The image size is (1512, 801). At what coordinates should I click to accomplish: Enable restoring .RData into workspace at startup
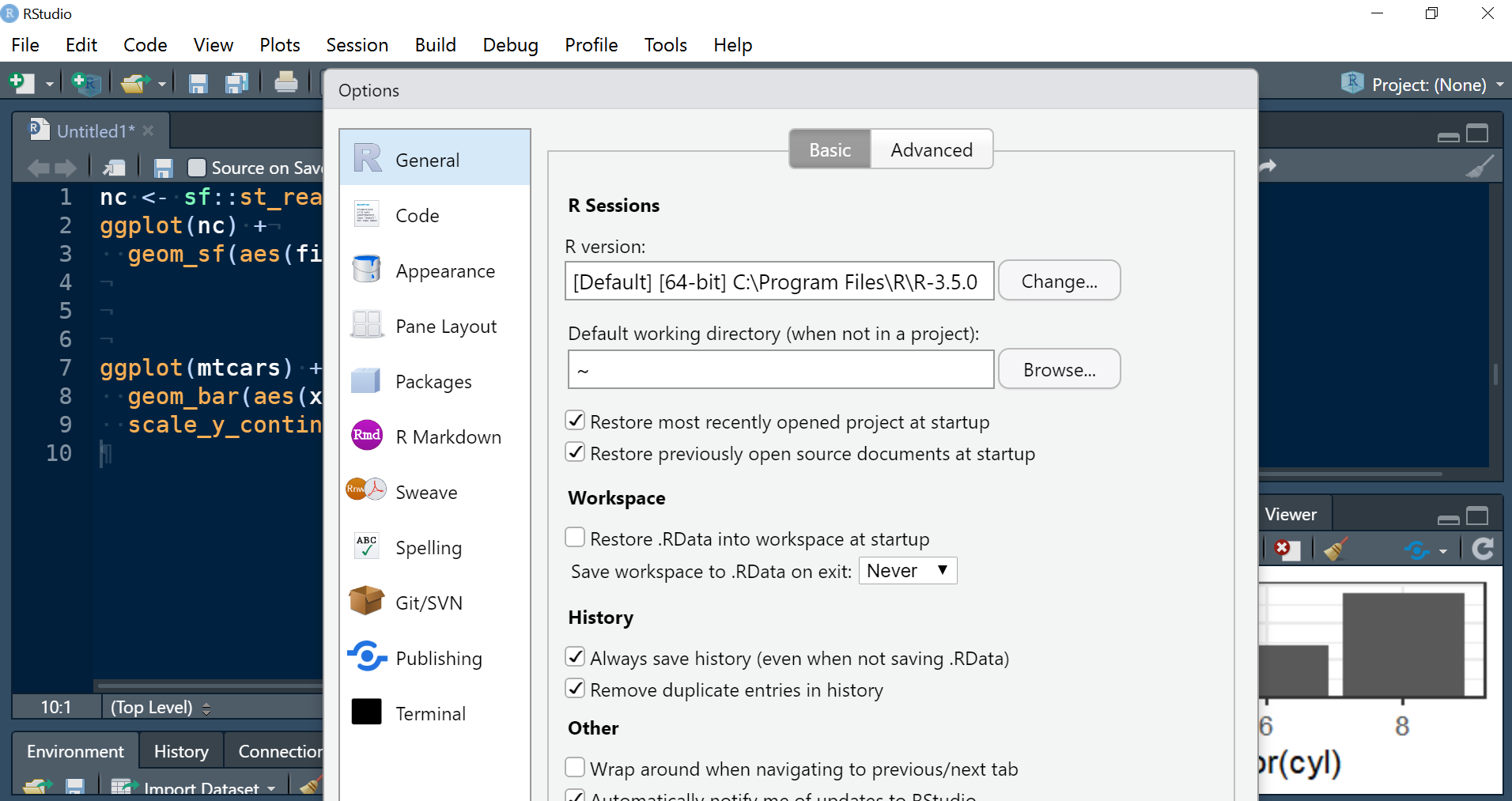pyautogui.click(x=575, y=537)
